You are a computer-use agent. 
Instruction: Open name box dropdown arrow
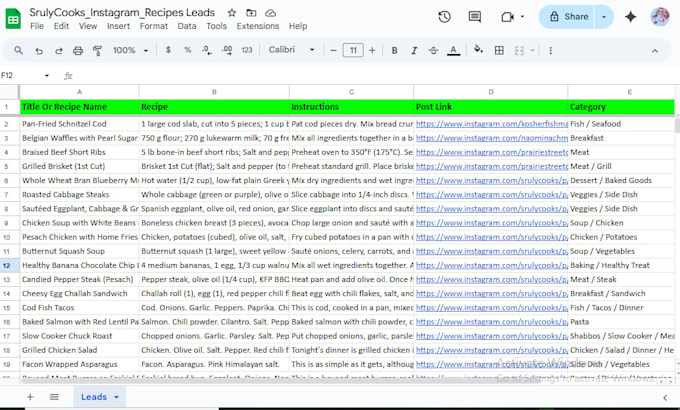click(47, 75)
